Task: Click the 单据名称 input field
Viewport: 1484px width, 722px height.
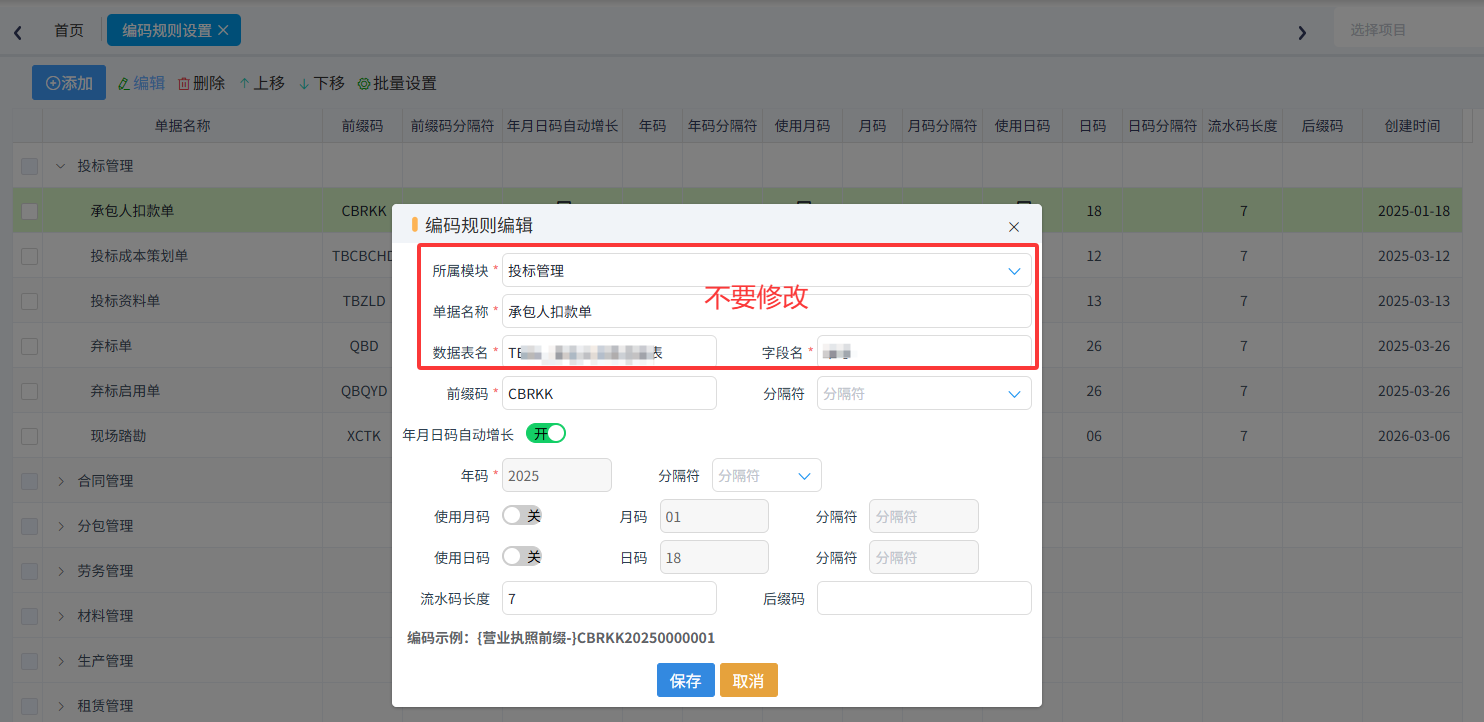Action: coord(767,311)
